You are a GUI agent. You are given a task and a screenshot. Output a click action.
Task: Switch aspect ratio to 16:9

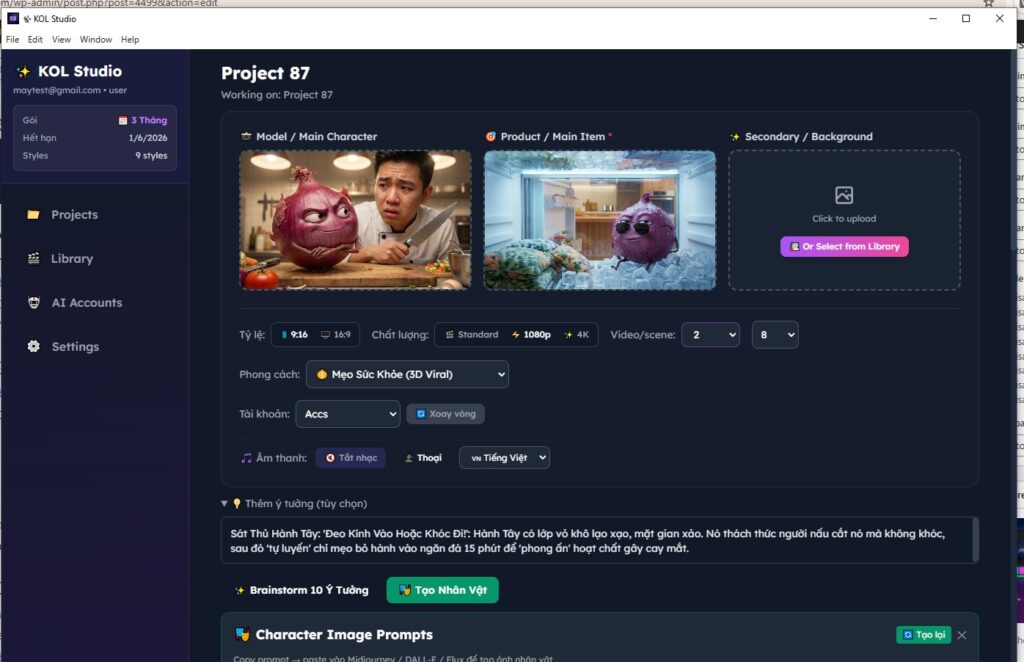click(335, 335)
